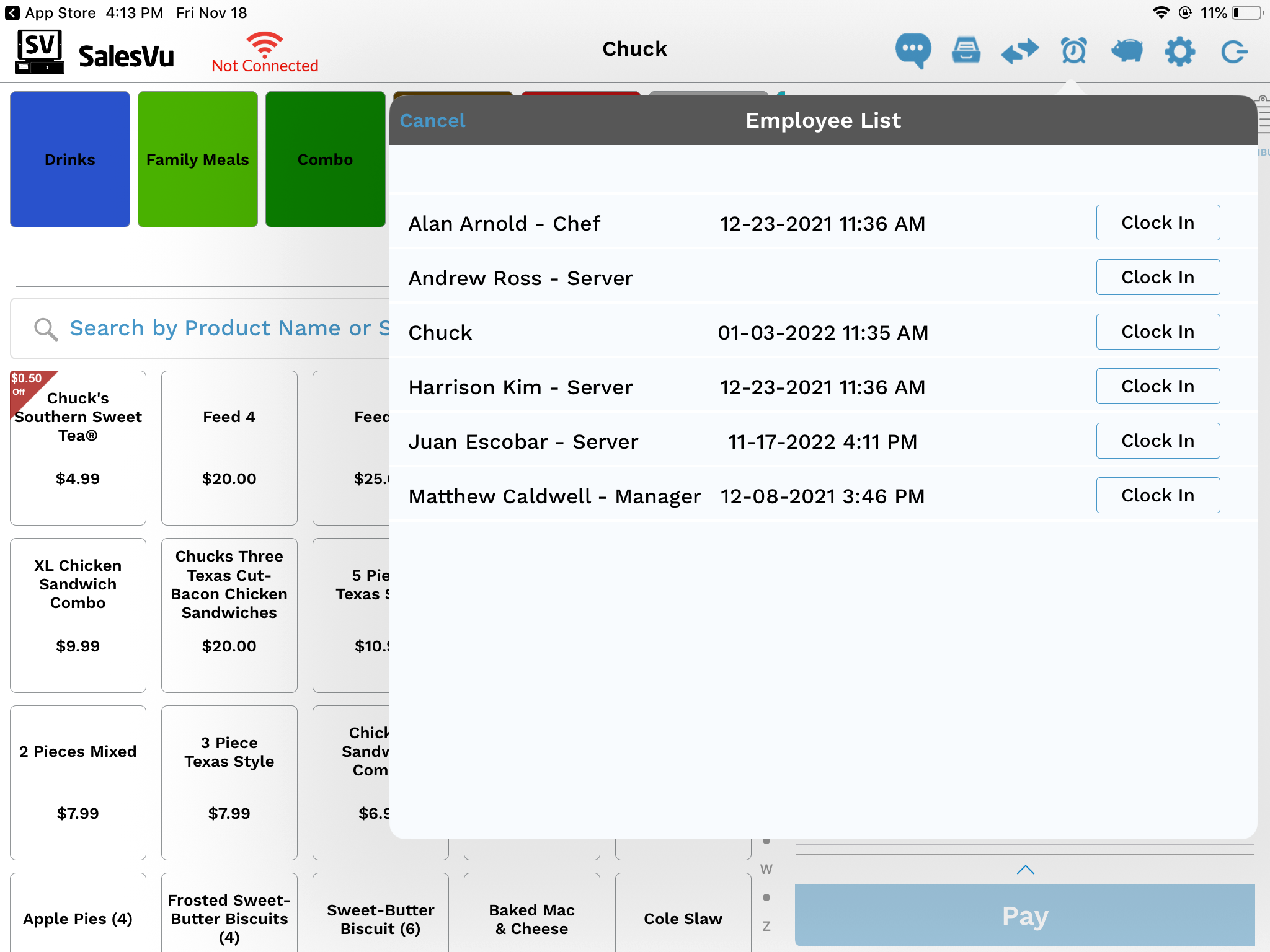Viewport: 1270px width, 952px height.
Task: Open the chat messages icon
Action: point(913,51)
